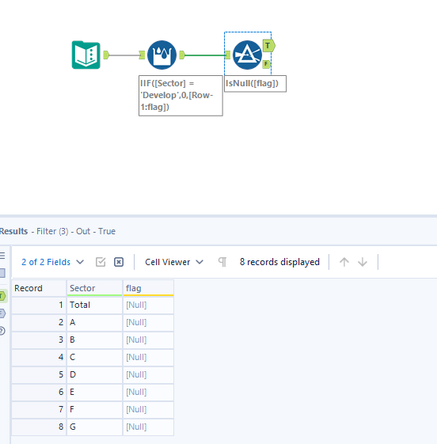This screenshot has width=437, height=444.
Task: Select sector cell 'D'
Action: [95, 375]
